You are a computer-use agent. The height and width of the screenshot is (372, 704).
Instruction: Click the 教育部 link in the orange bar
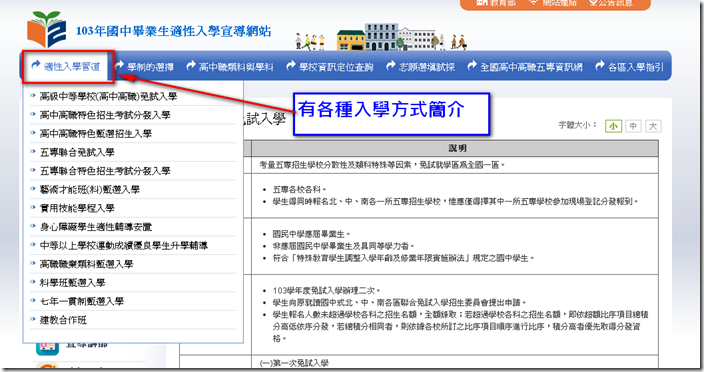496,3
